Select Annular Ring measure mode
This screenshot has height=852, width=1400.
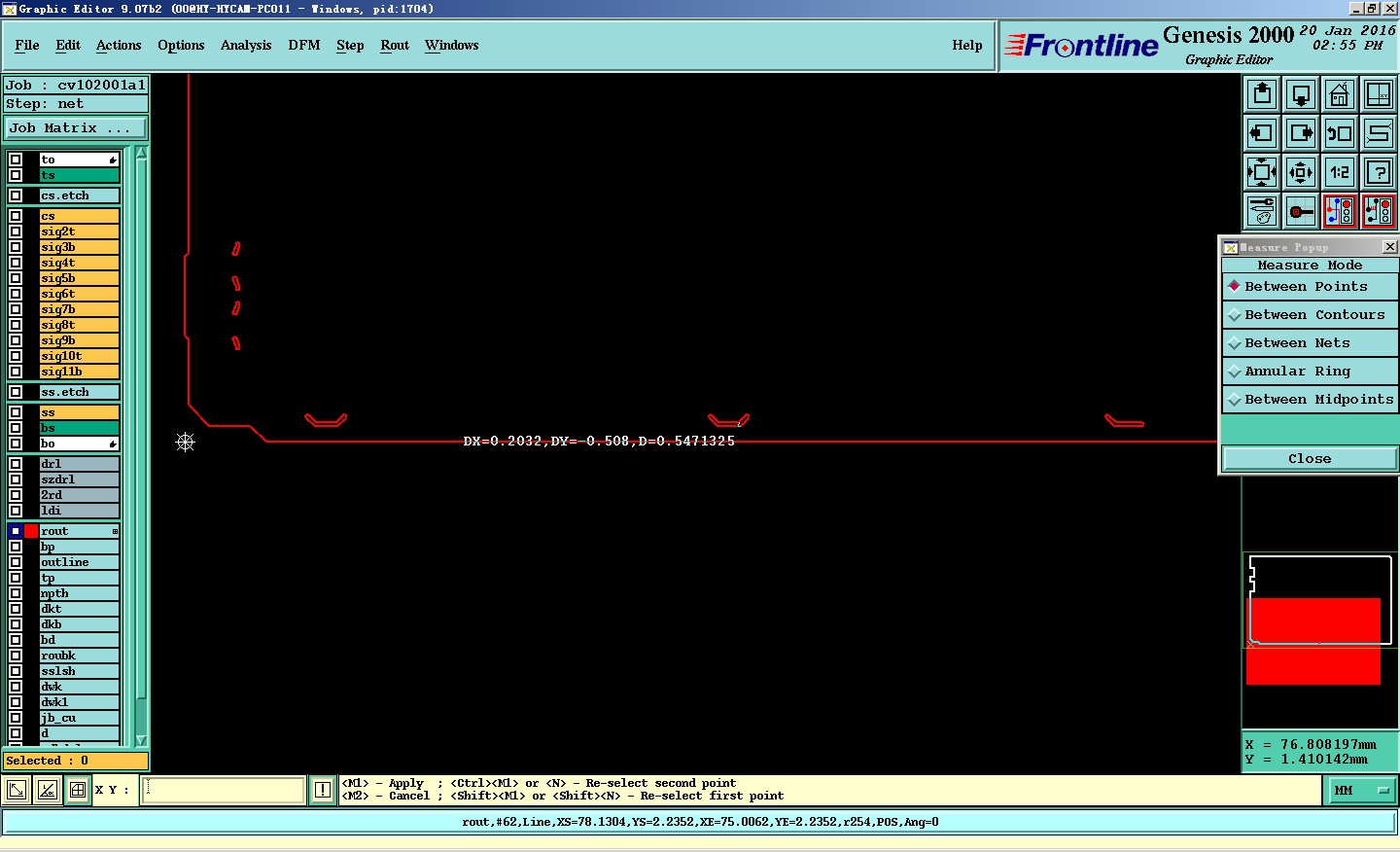click(x=1310, y=372)
